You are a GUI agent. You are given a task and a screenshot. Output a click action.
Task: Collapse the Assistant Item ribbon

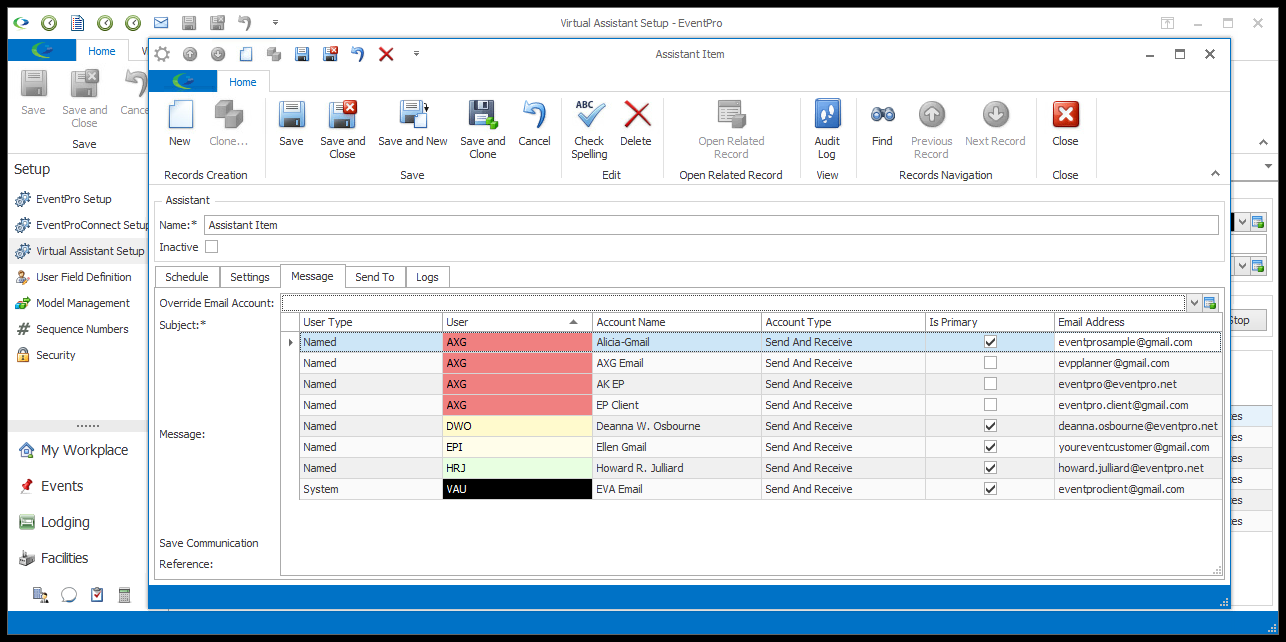[1216, 174]
